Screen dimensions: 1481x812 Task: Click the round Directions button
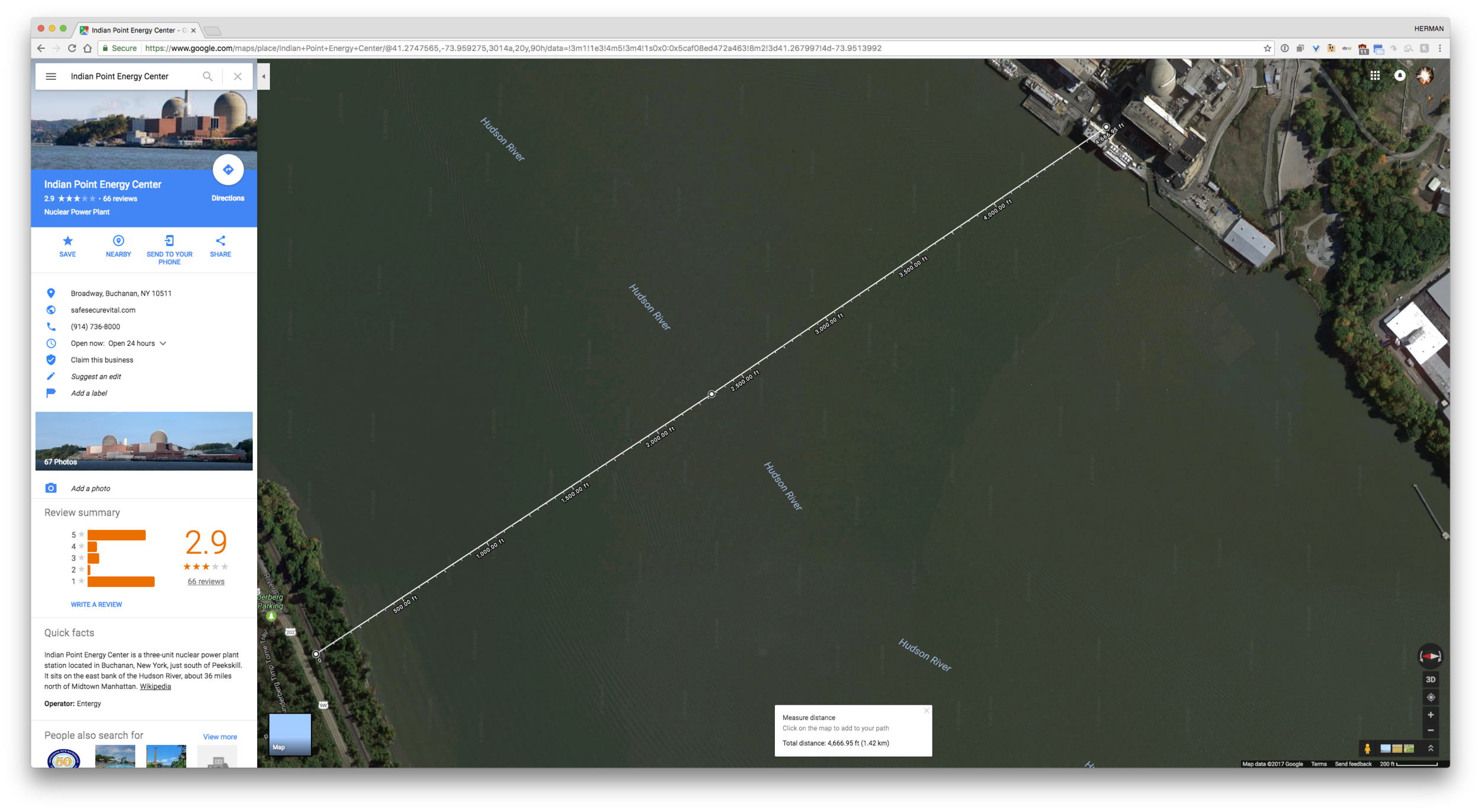click(x=228, y=170)
